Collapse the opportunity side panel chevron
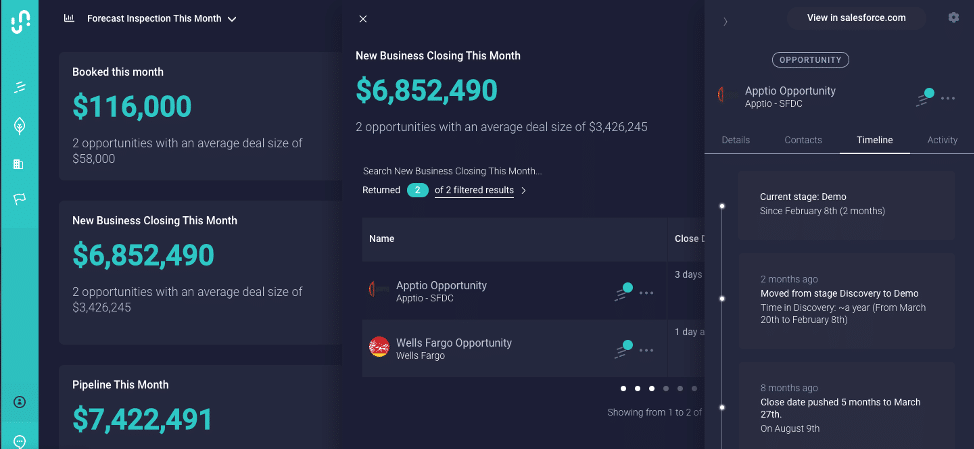 726,22
